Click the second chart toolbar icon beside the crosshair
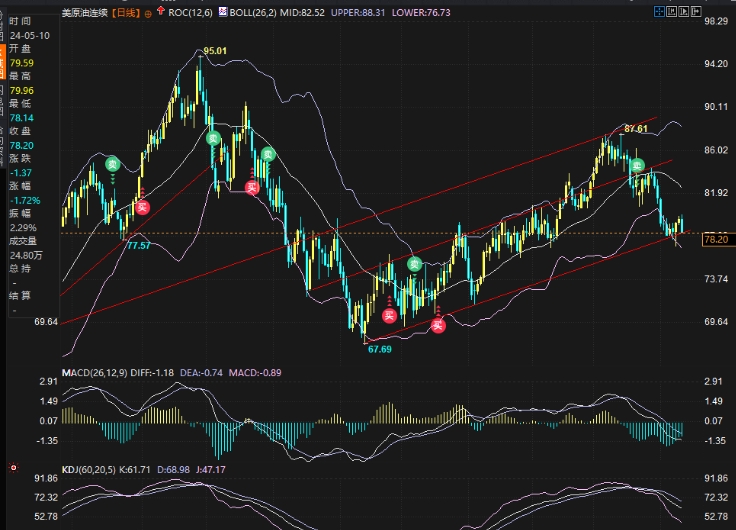 pos(672,12)
